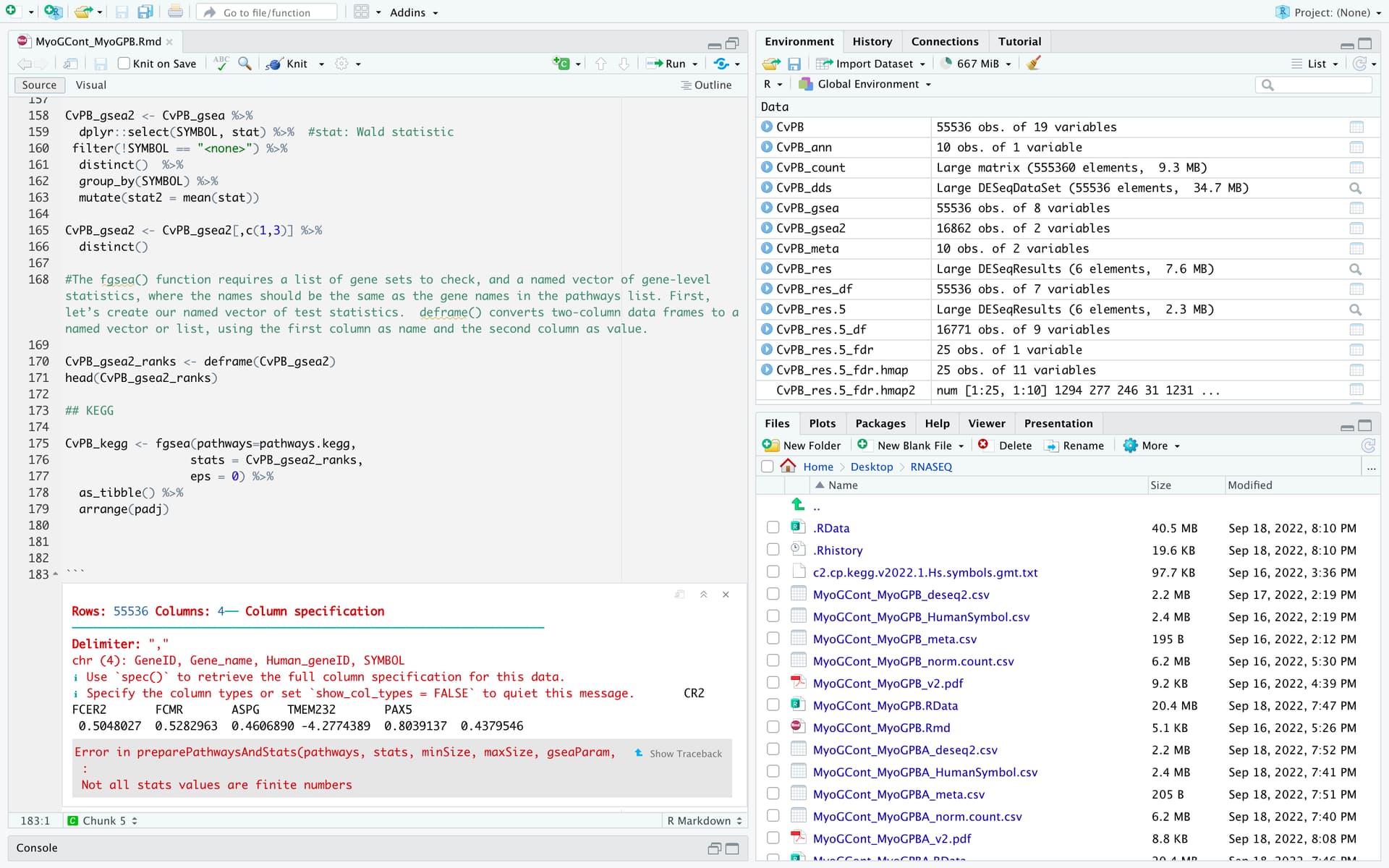
Task: Go to parent directory up arrow
Action: (798, 504)
